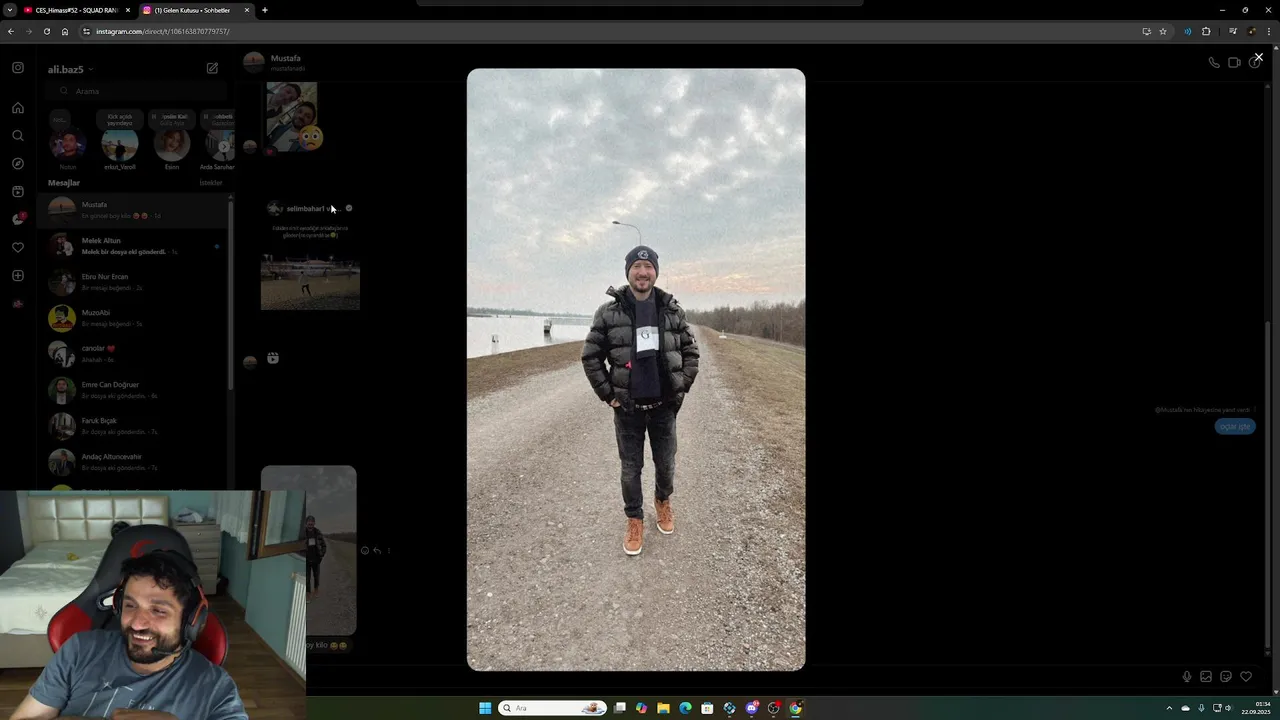Expand ali.baz5 account switcher
Image resolution: width=1280 pixels, height=720 pixels.
coord(70,69)
